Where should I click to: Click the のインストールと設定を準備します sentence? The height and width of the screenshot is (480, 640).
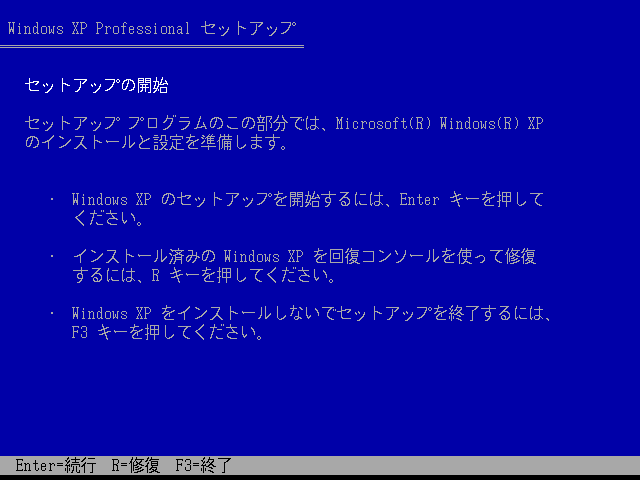(157, 142)
